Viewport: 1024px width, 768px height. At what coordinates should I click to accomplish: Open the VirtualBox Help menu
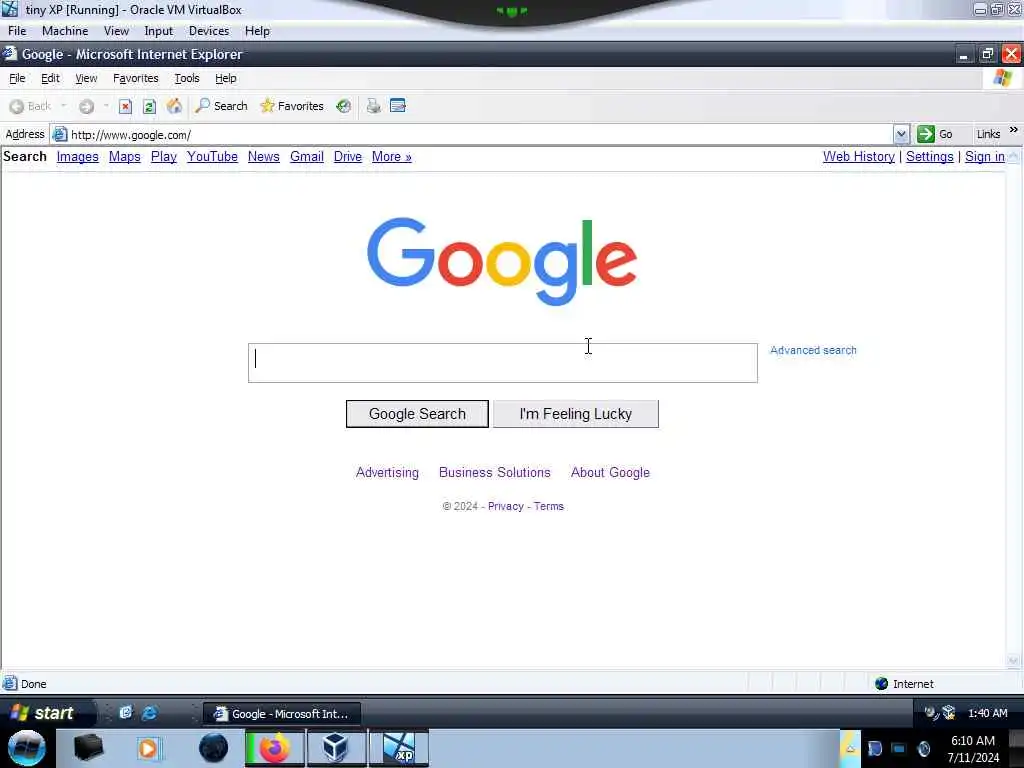coord(257,31)
